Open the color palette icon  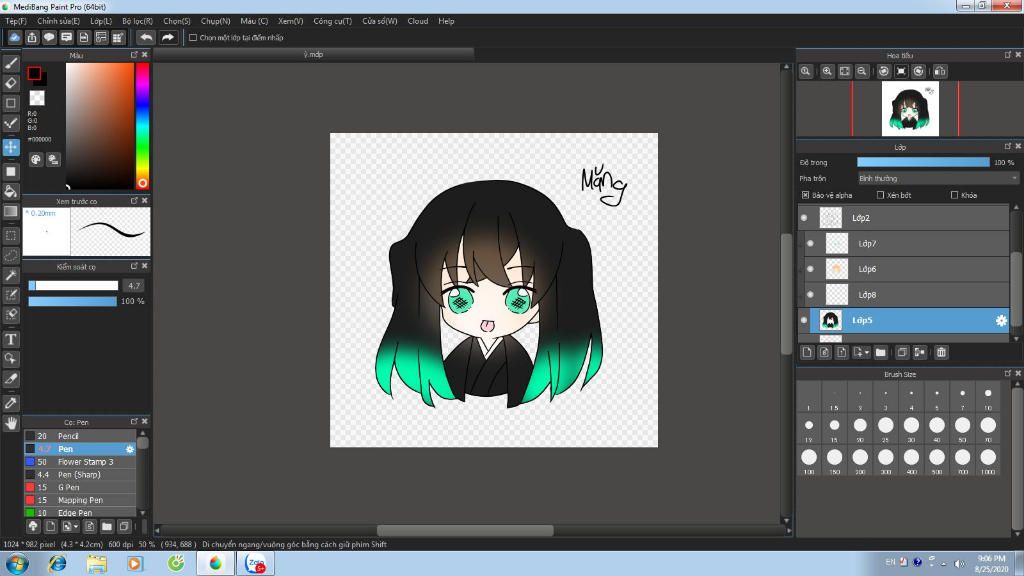point(36,159)
